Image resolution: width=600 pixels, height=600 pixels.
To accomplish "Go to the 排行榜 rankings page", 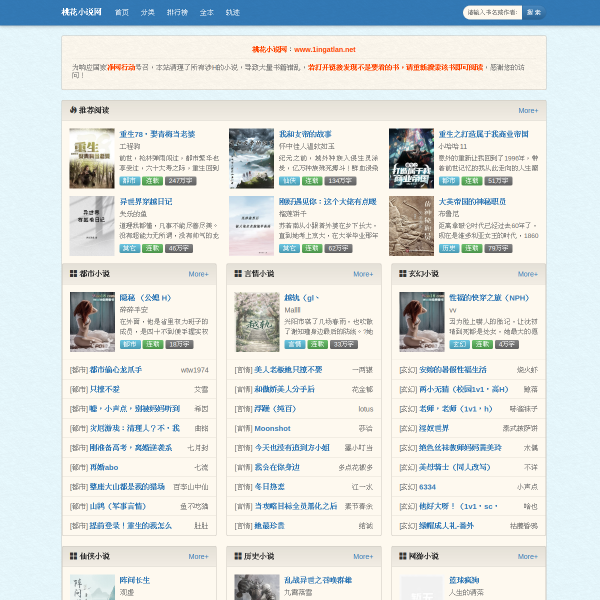I will [x=177, y=13].
